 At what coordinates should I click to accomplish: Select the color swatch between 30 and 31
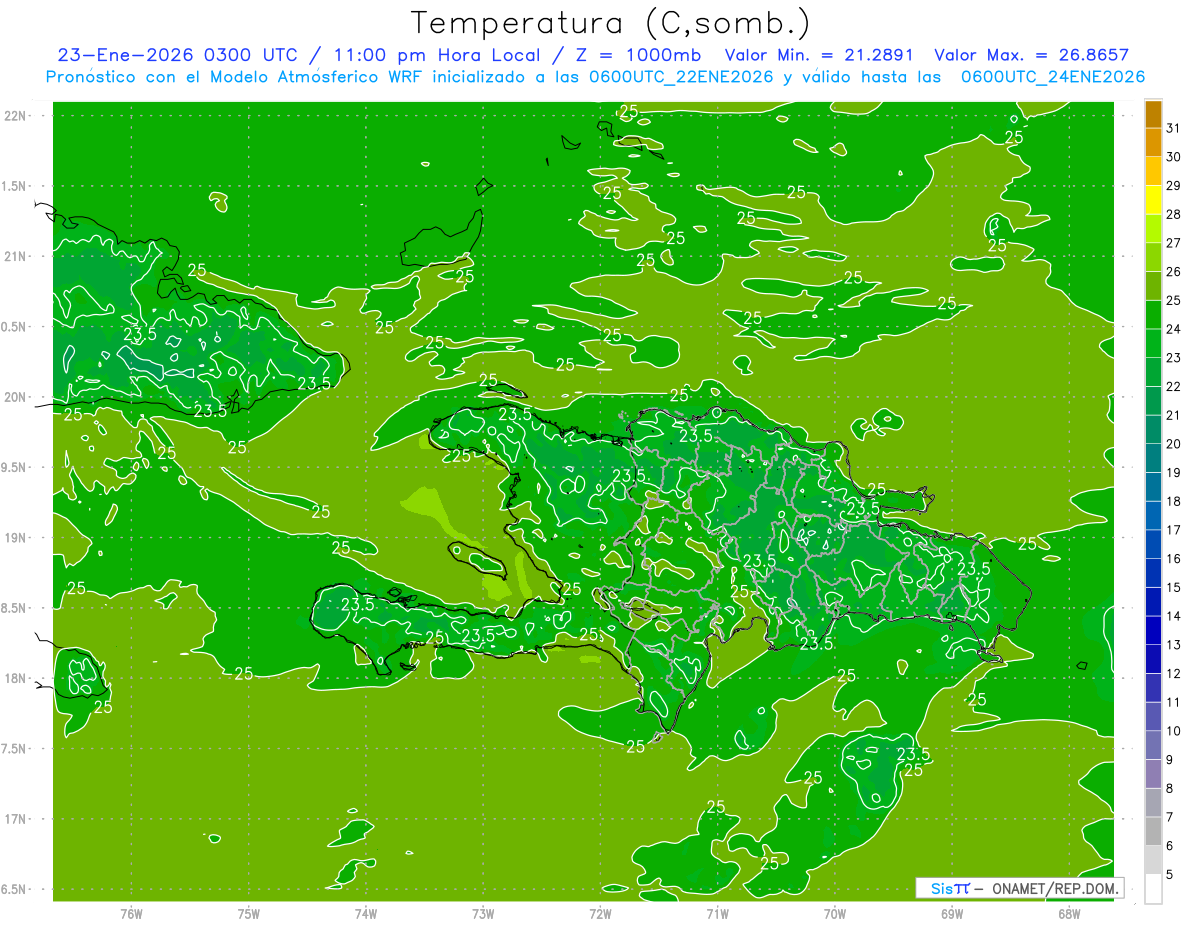1153,143
